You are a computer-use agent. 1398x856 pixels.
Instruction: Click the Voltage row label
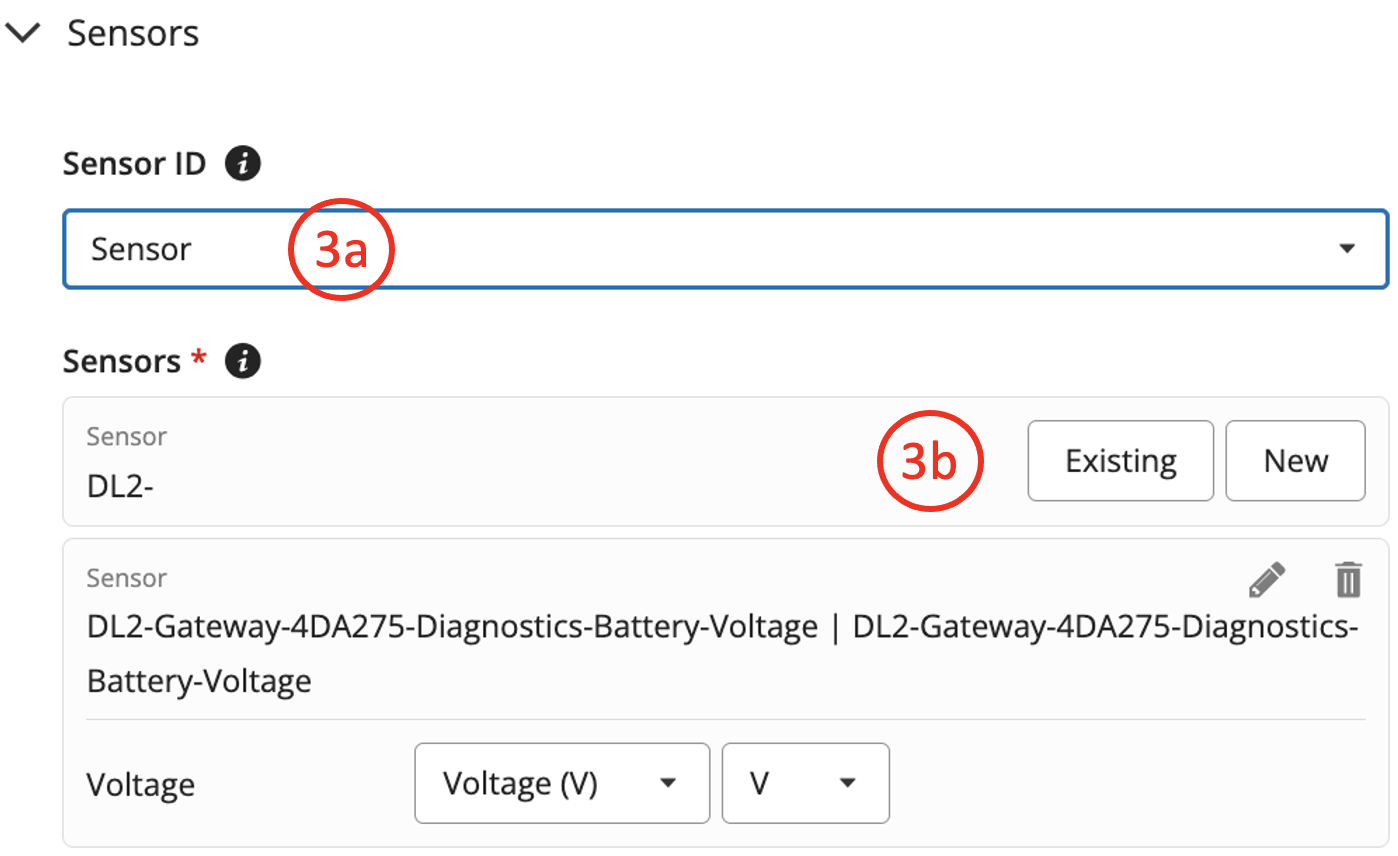pyautogui.click(x=140, y=784)
